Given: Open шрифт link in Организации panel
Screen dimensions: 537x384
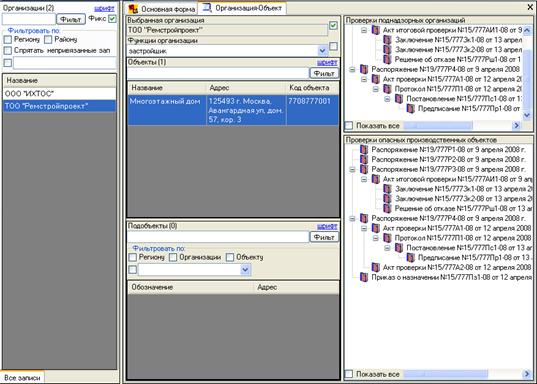Looking at the screenshot, I should point(104,9).
